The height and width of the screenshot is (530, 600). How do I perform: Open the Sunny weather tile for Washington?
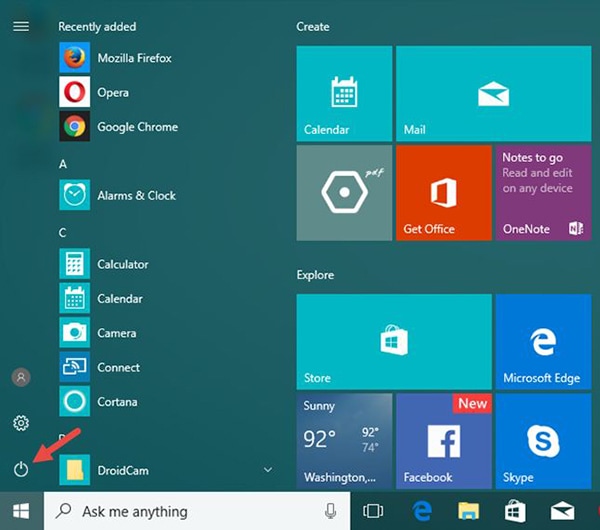(x=344, y=441)
